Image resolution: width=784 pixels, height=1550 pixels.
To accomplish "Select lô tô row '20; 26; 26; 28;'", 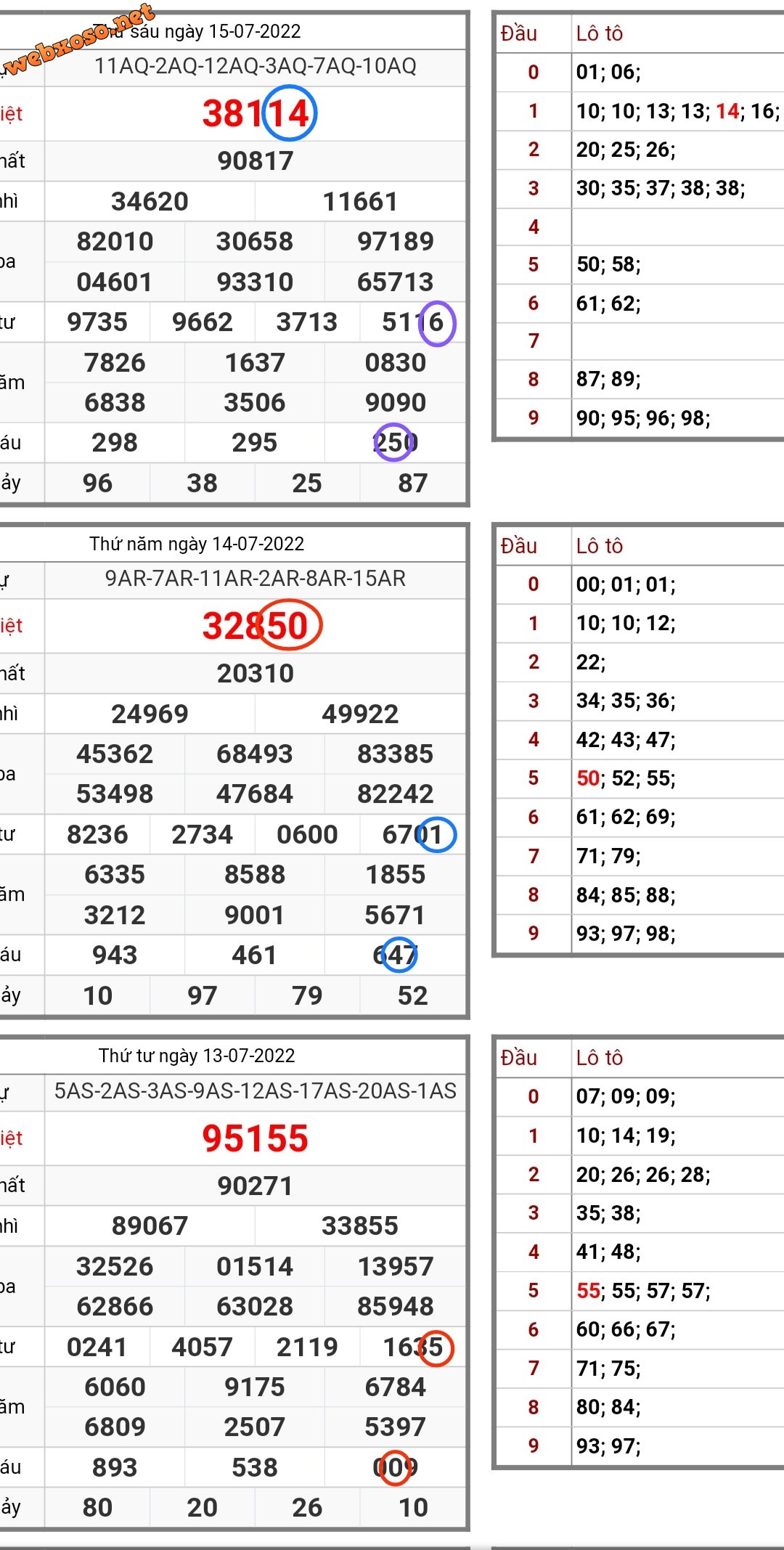I will click(x=643, y=1175).
